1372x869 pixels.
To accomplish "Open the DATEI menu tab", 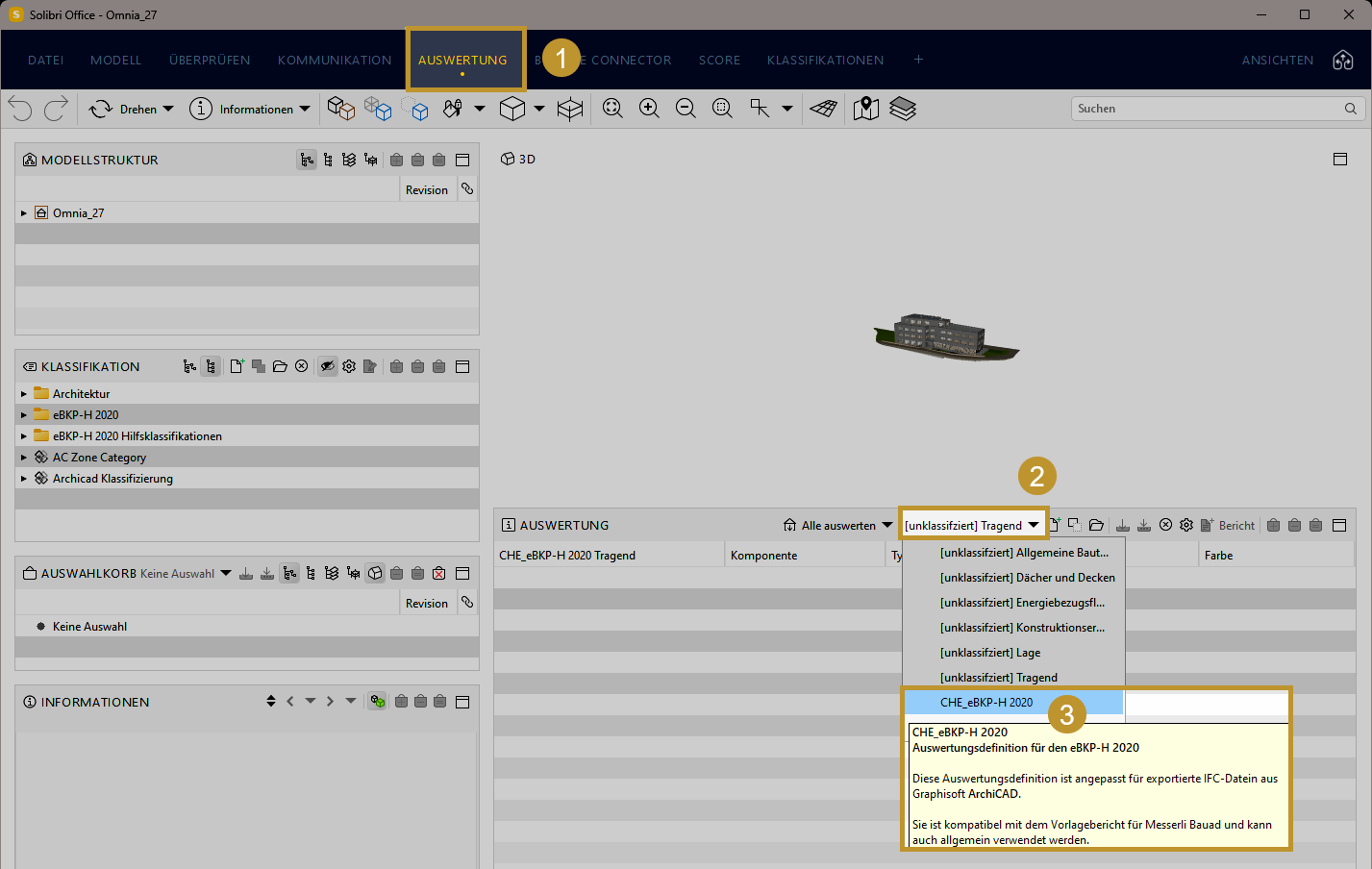I will (x=46, y=60).
